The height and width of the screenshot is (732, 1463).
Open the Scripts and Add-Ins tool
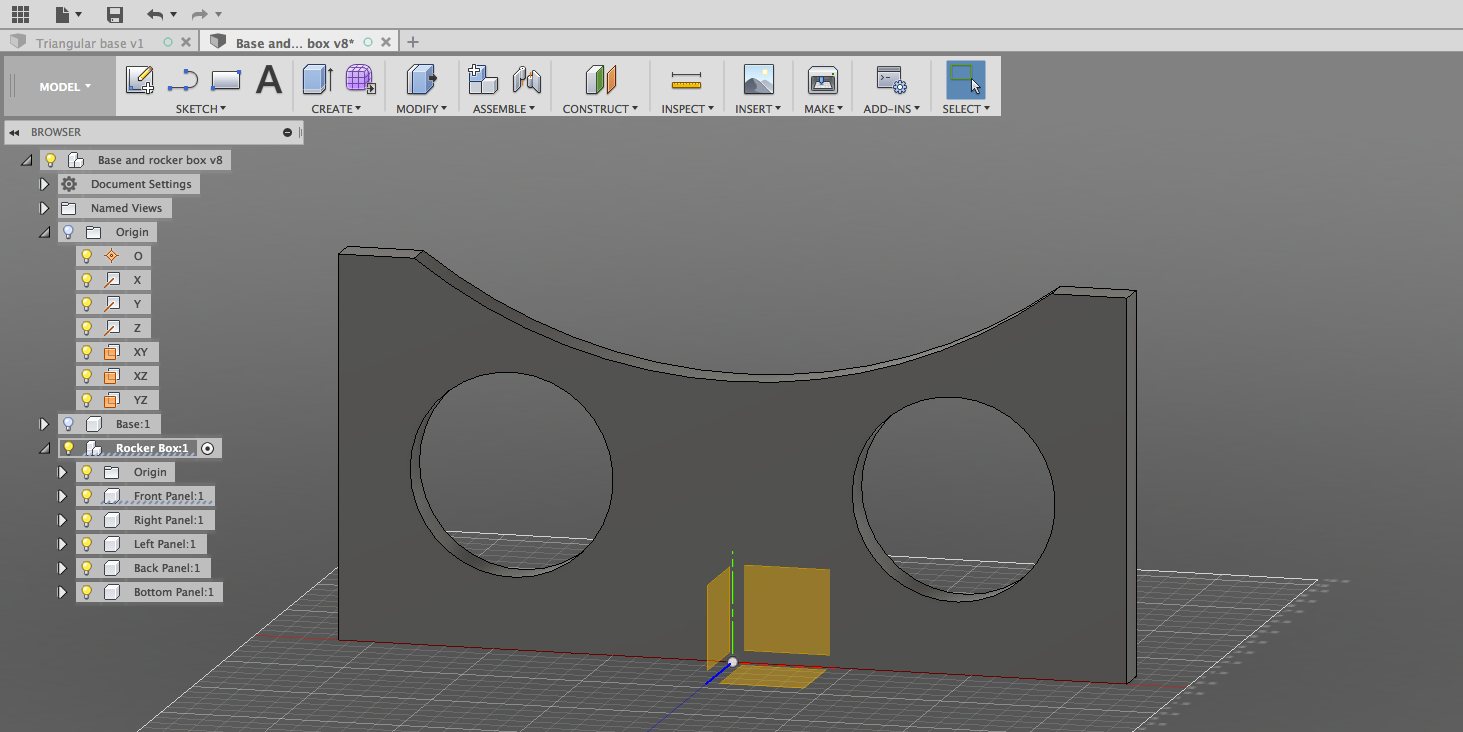pyautogui.click(x=891, y=80)
